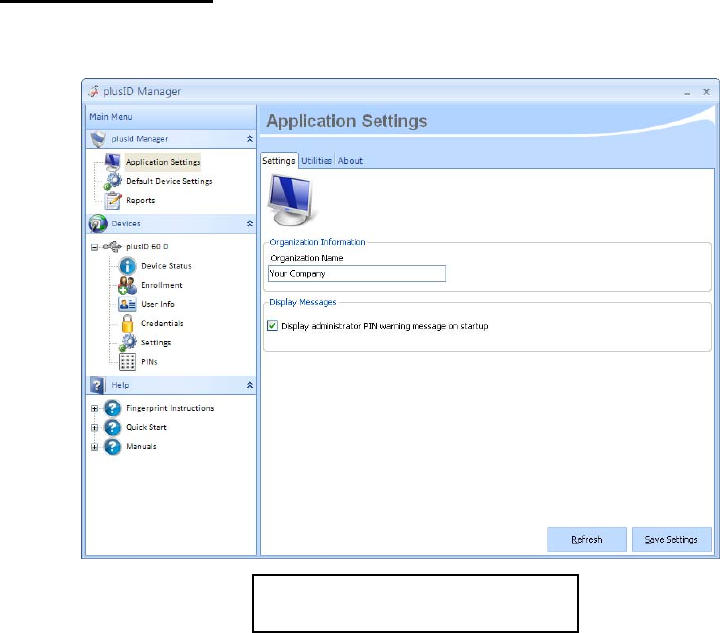Expand the Fingerprint Instructions tree node
Image resolution: width=720 pixels, height=633 pixels.
coord(95,409)
